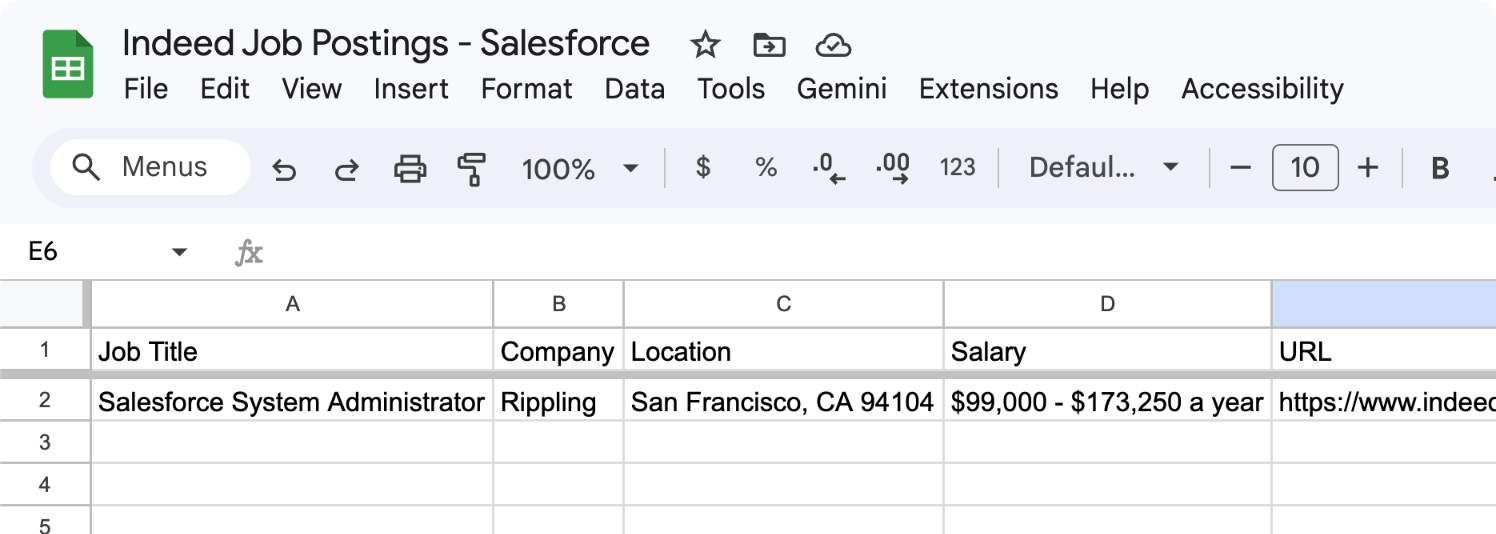Click the undo arrow icon
This screenshot has height=534, width=1496.
tap(285, 169)
